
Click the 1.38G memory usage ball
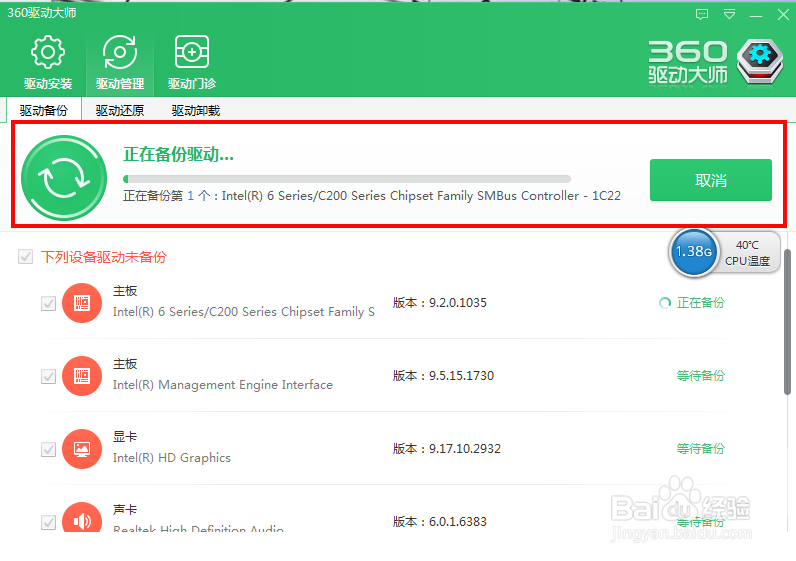[693, 252]
